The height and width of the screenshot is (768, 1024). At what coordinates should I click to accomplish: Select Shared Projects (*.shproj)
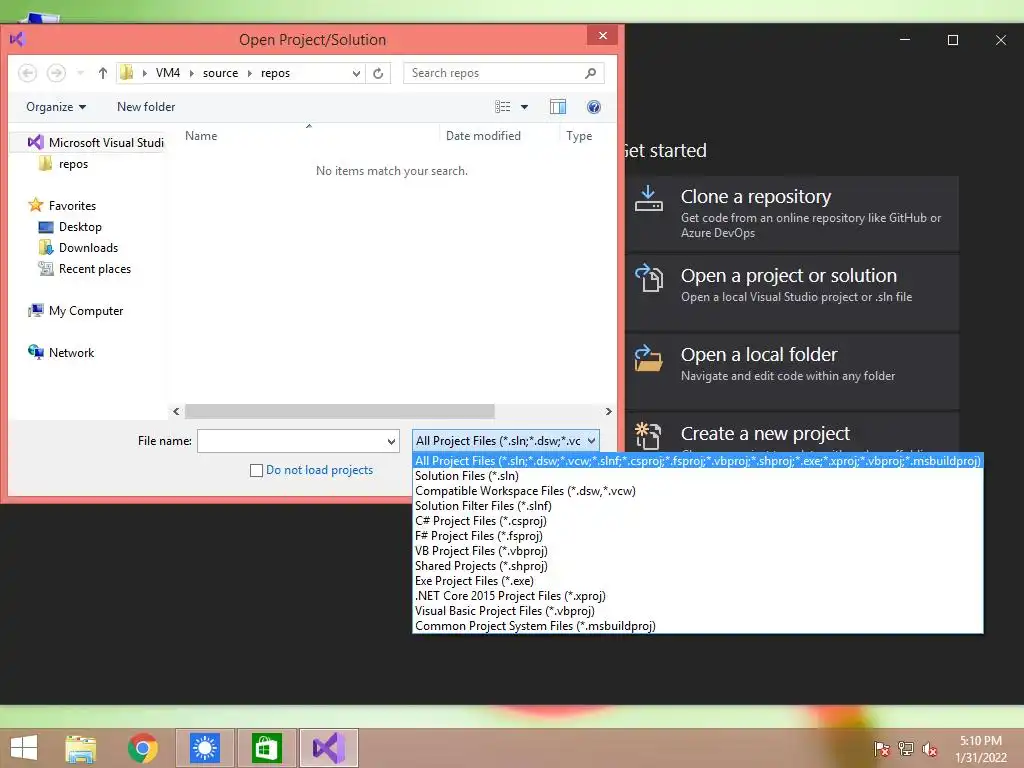tap(697, 566)
